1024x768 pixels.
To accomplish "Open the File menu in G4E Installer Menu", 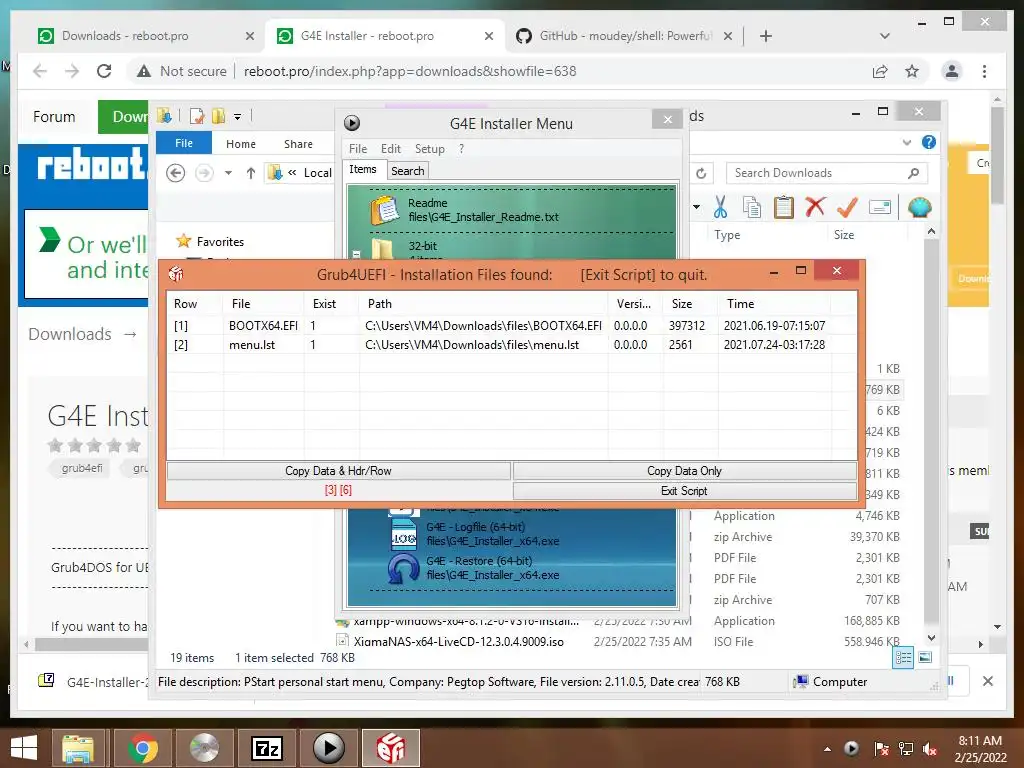I will 358,149.
